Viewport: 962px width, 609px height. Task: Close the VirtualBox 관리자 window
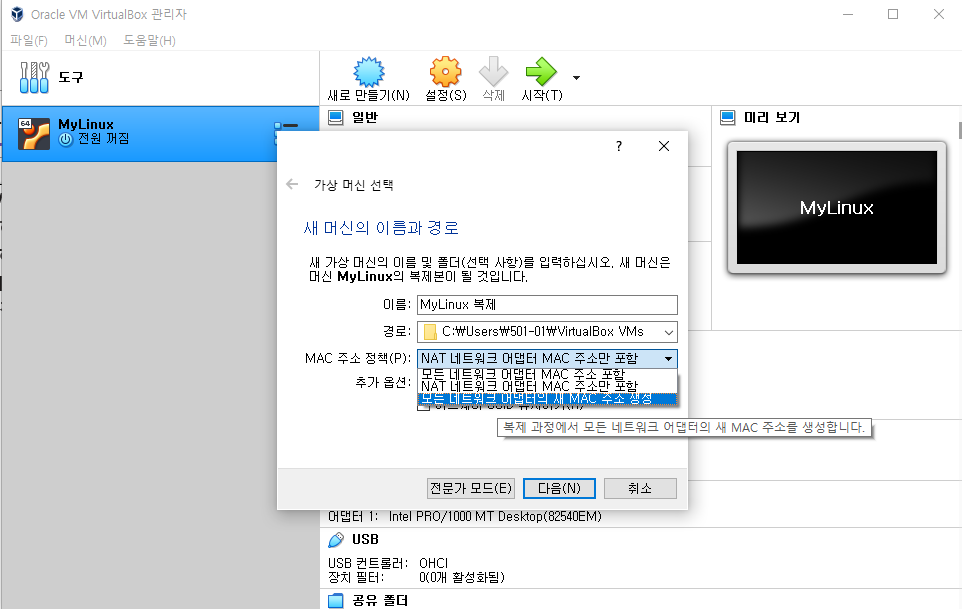(x=939, y=14)
